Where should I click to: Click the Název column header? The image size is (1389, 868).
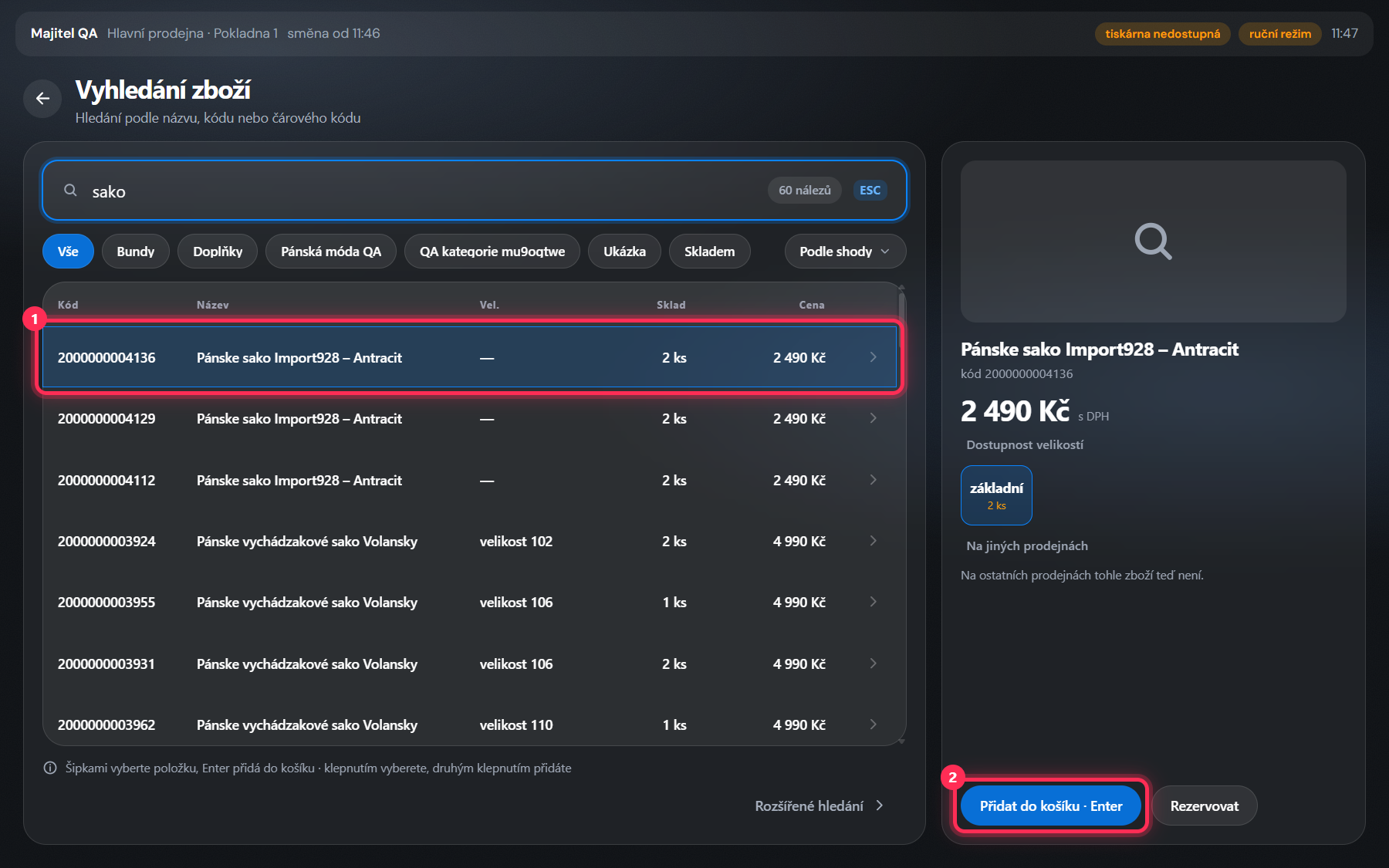(212, 305)
